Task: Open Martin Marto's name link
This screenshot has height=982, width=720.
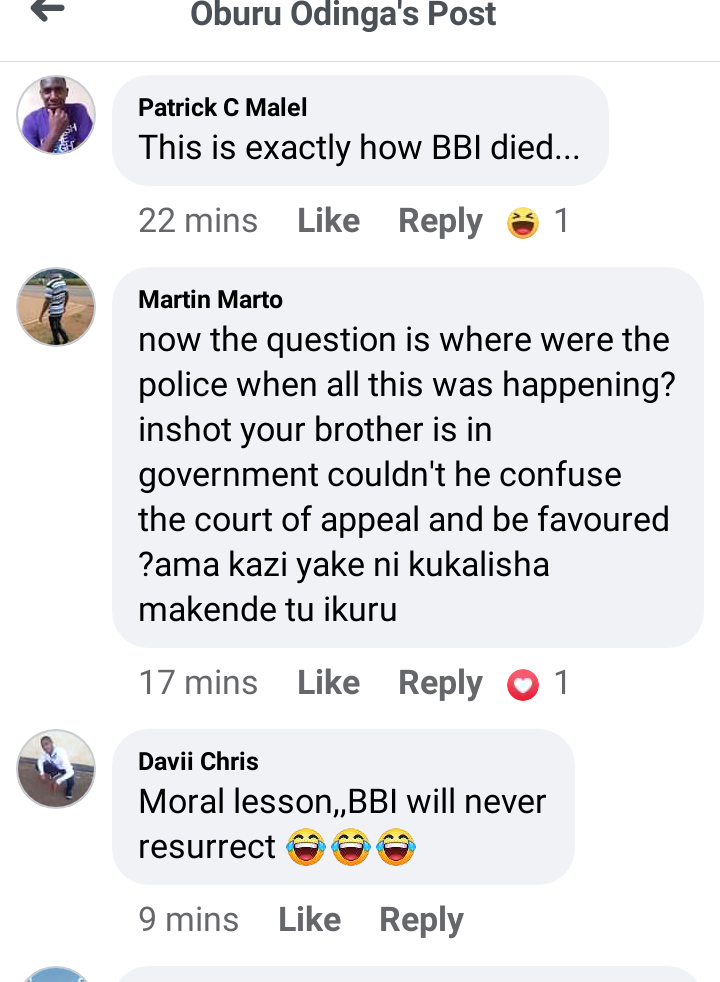Action: [x=210, y=299]
